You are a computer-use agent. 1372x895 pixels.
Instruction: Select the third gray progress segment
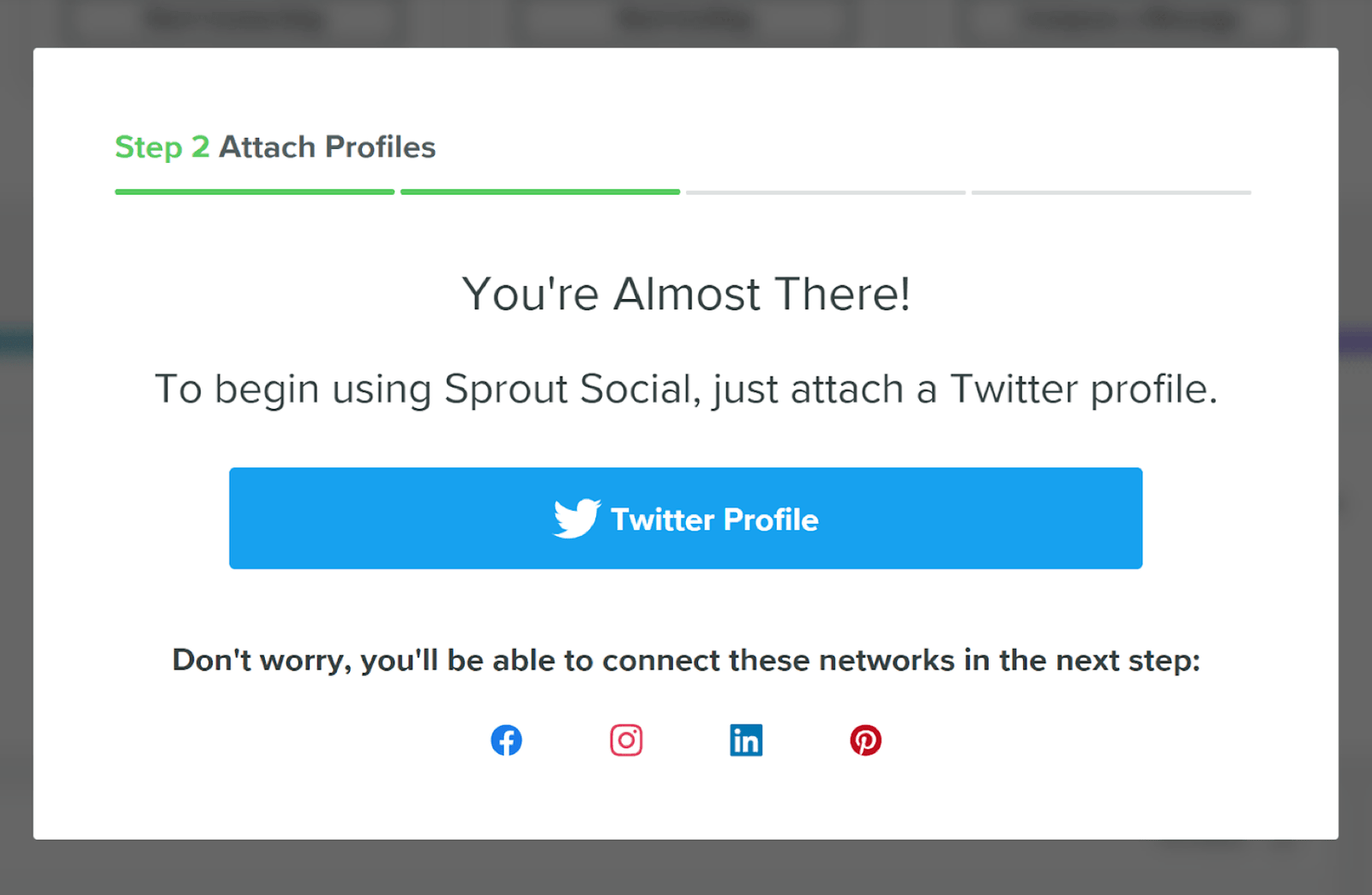[826, 192]
